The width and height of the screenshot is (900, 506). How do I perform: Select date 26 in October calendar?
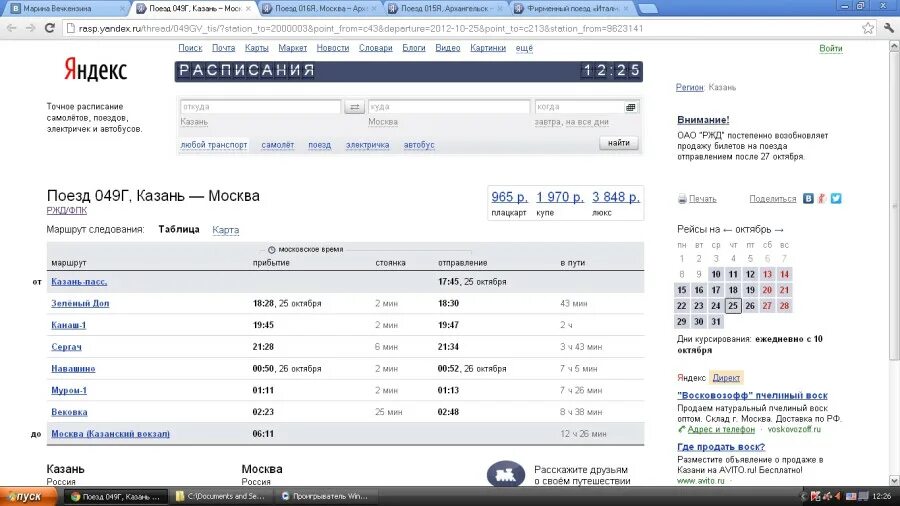pyautogui.click(x=750, y=306)
